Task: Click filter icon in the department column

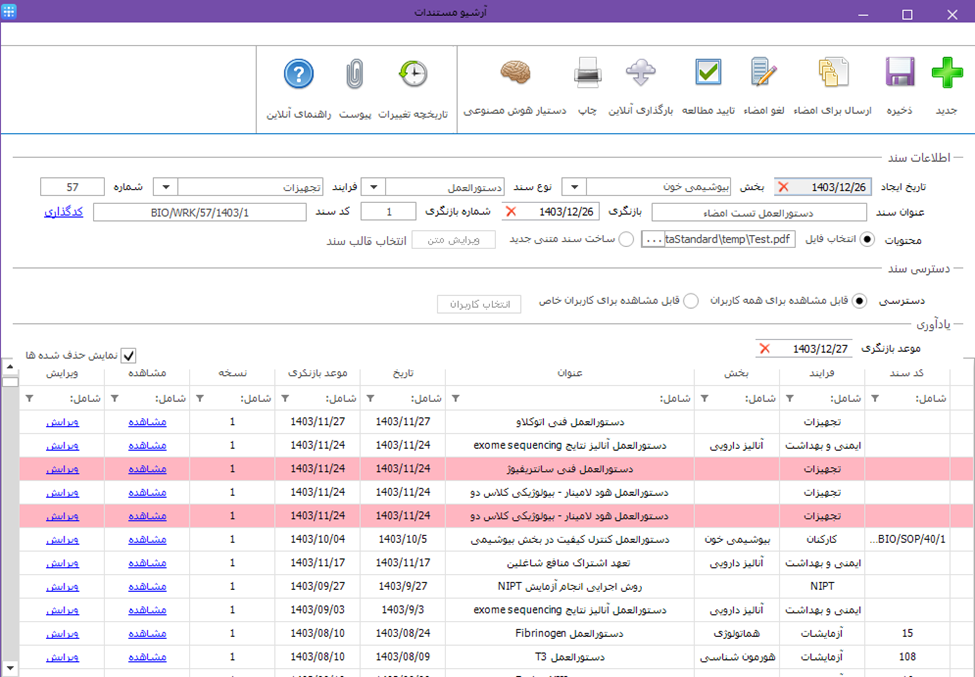Action: point(705,398)
